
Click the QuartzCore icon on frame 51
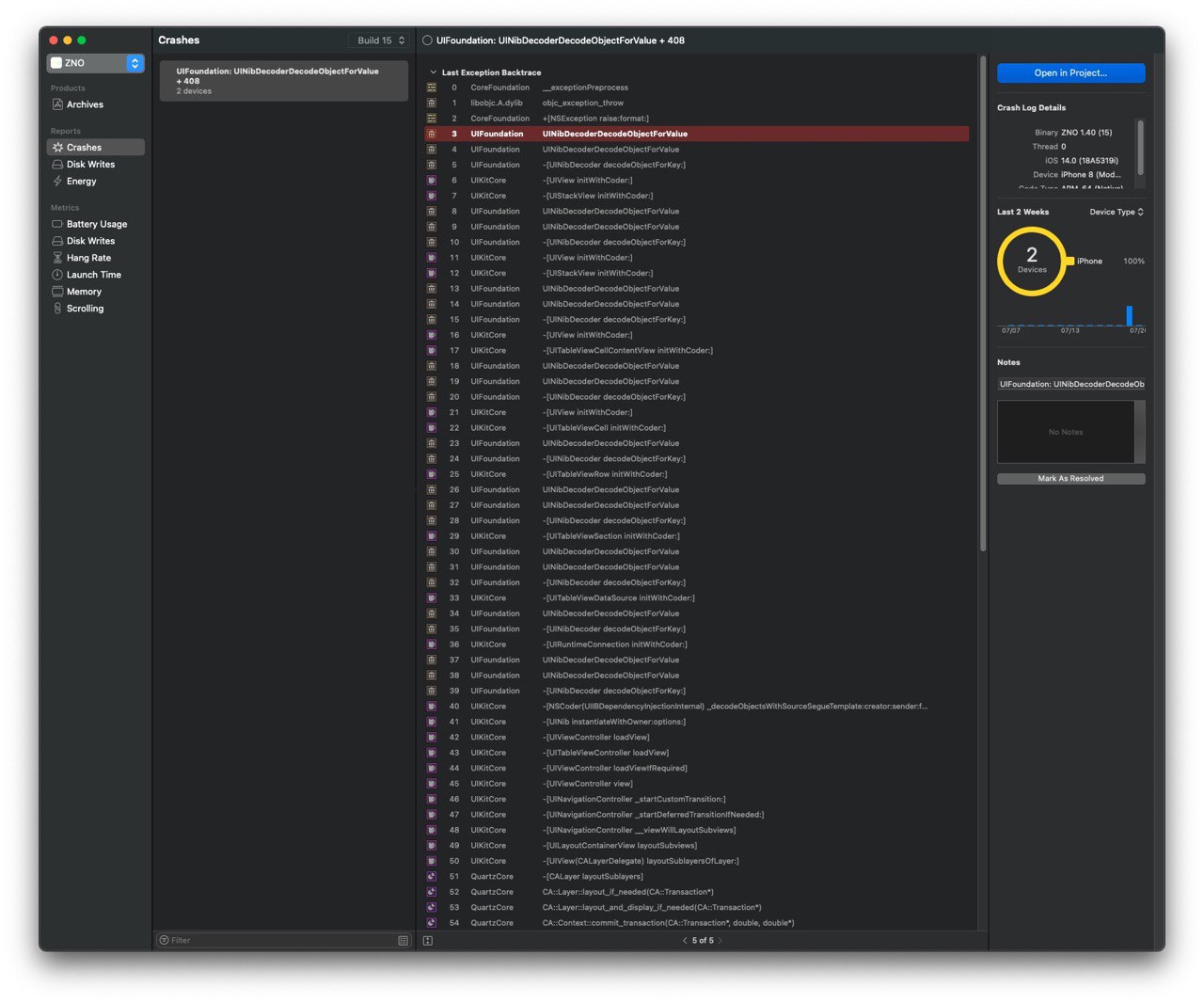pos(432,877)
